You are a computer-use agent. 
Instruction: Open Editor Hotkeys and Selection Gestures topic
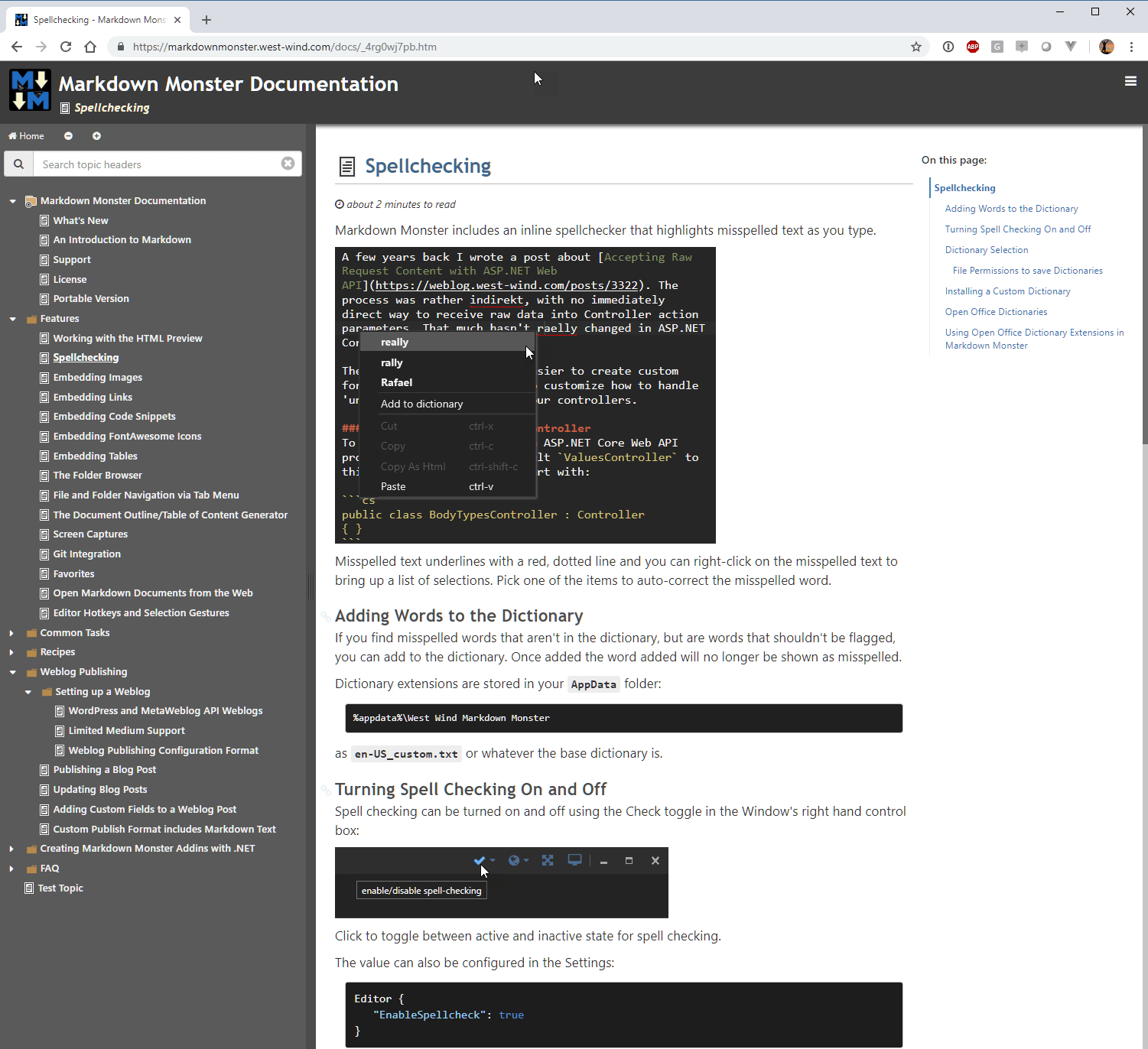(x=141, y=612)
